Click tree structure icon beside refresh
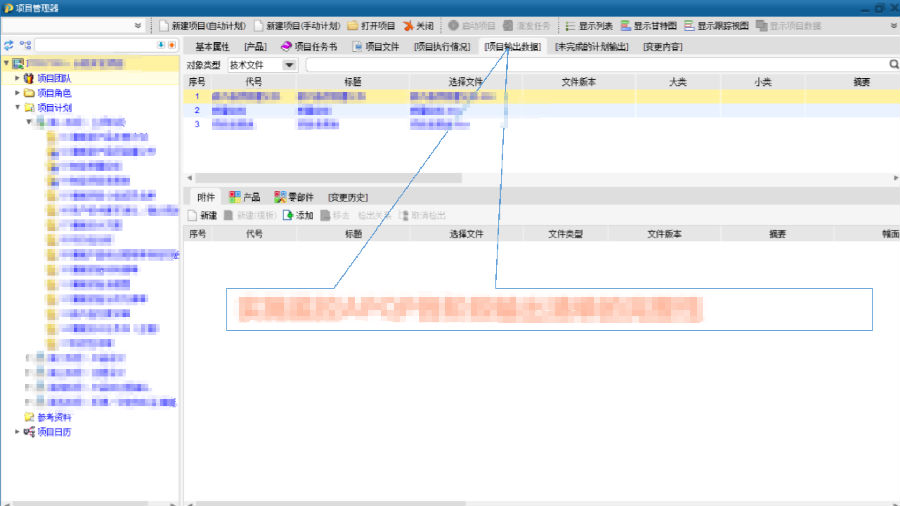The image size is (900, 506). [x=25, y=45]
